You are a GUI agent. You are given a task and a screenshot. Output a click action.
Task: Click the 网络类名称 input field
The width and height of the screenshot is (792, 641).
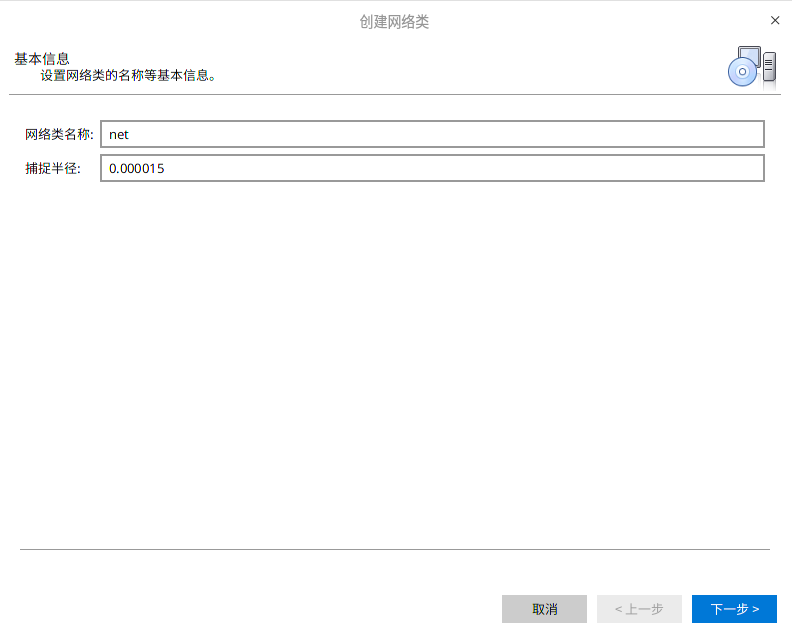[432, 134]
